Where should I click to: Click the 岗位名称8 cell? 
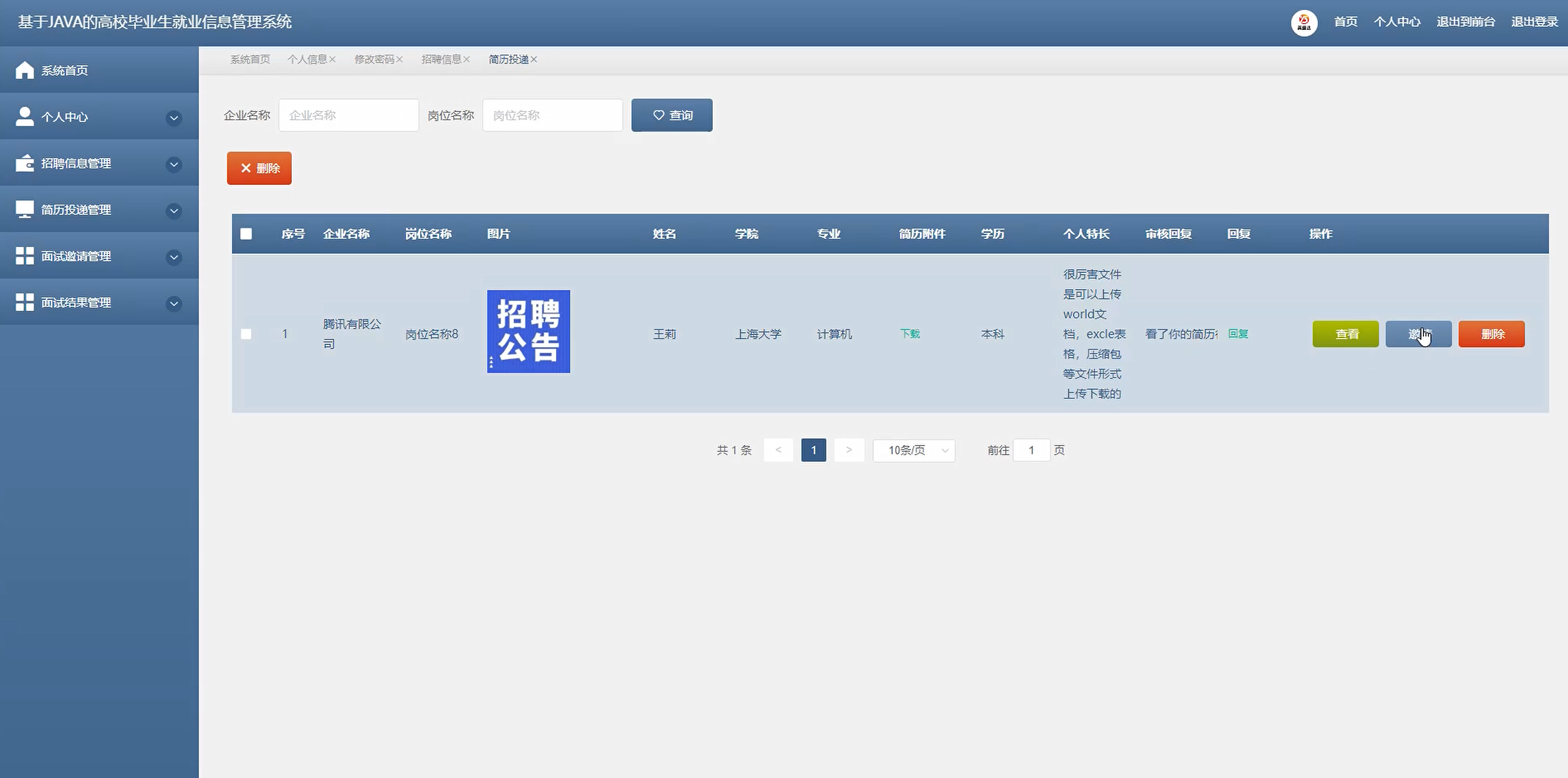pyautogui.click(x=432, y=334)
